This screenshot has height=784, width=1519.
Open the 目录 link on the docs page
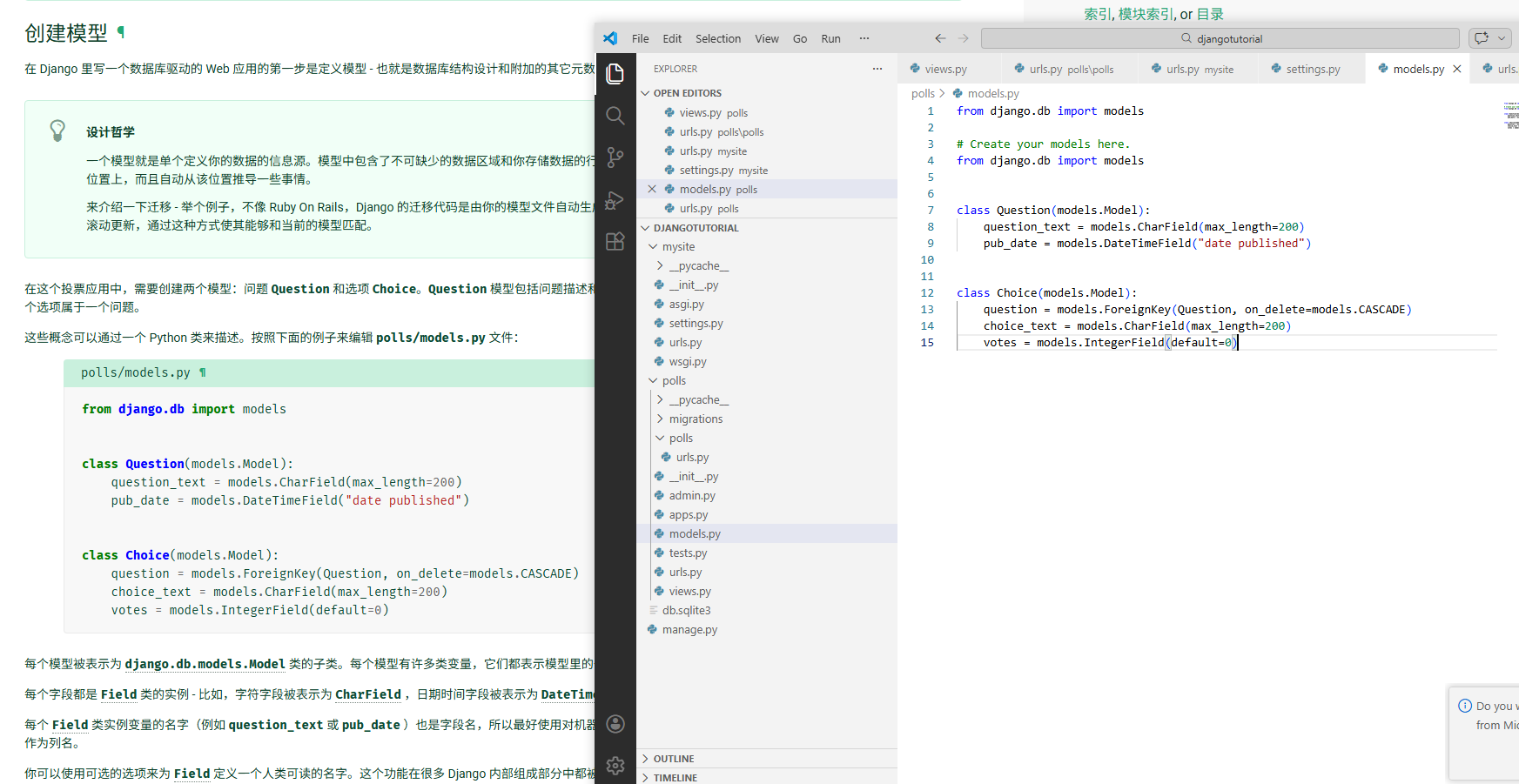(x=1210, y=14)
